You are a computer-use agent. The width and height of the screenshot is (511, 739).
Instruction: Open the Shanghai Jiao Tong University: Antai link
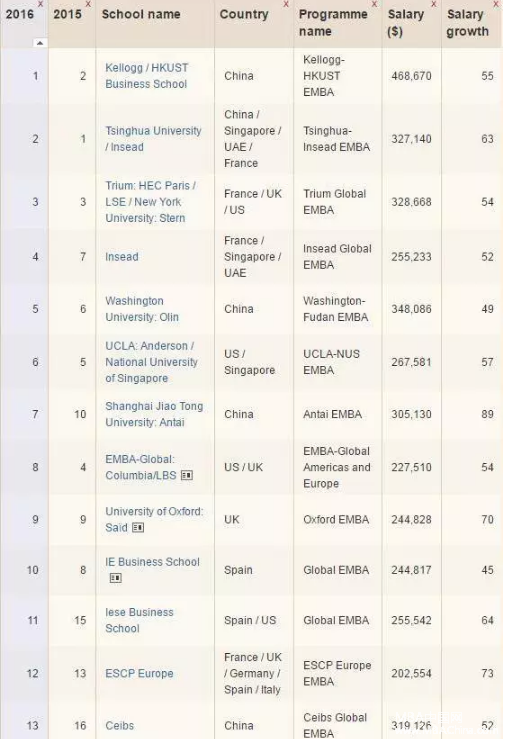click(154, 414)
